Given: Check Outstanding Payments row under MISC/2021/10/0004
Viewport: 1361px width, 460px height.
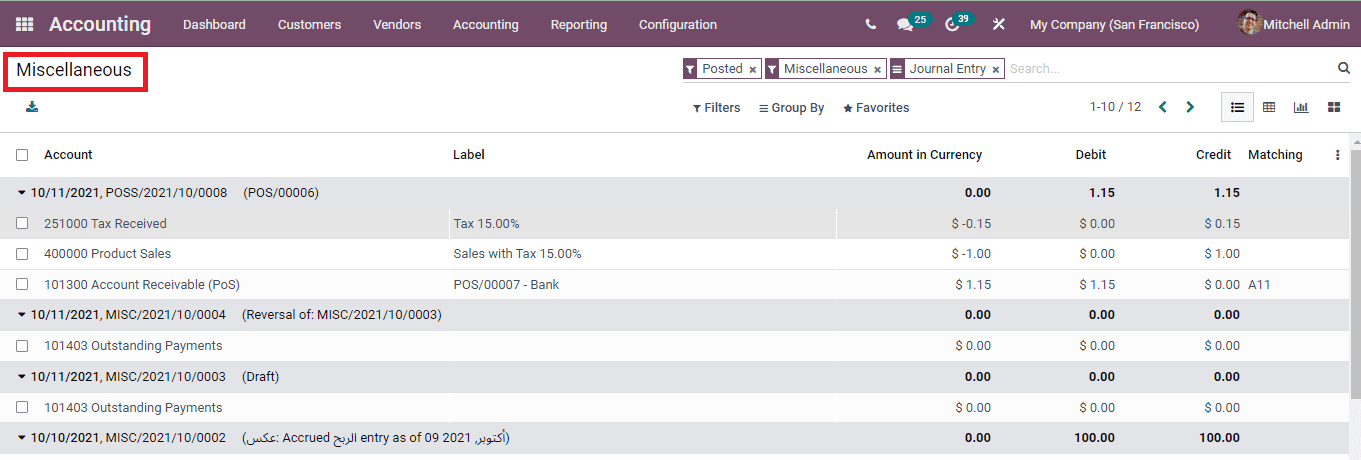Looking at the screenshot, I should [22, 346].
